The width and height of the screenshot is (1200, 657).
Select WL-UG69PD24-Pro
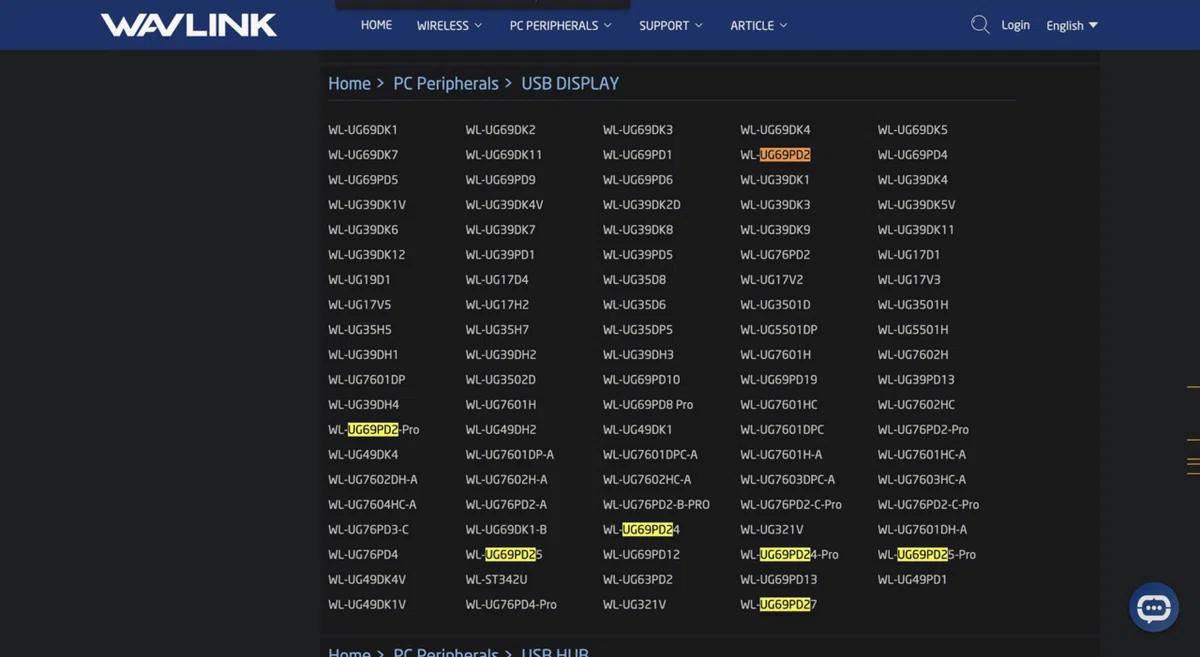click(x=789, y=555)
